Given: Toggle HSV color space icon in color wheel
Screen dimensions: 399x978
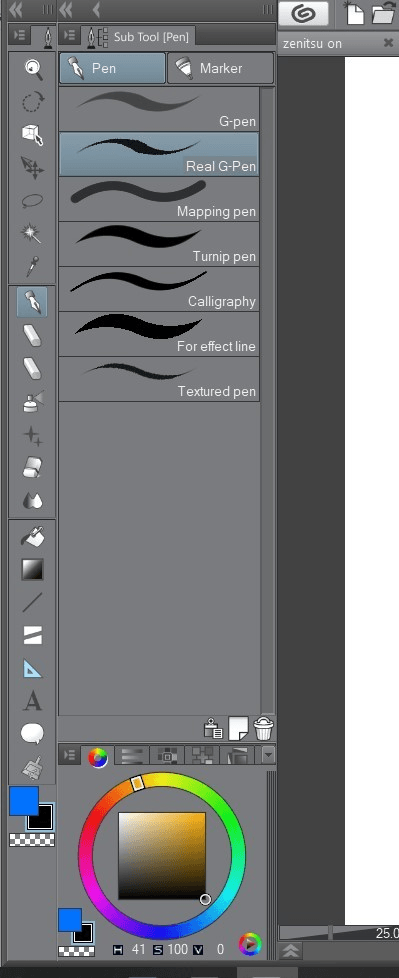Looking at the screenshot, I should (250, 944).
